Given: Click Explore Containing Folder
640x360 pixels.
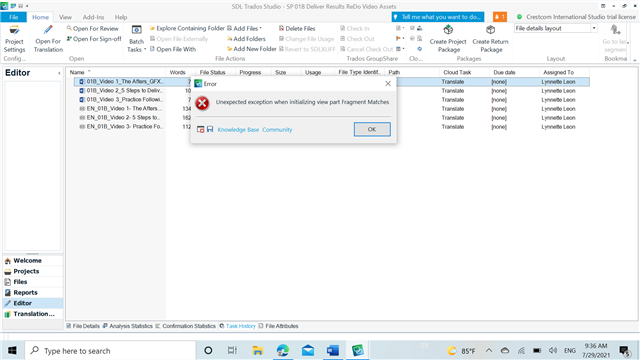Looking at the screenshot, I should click(187, 28).
